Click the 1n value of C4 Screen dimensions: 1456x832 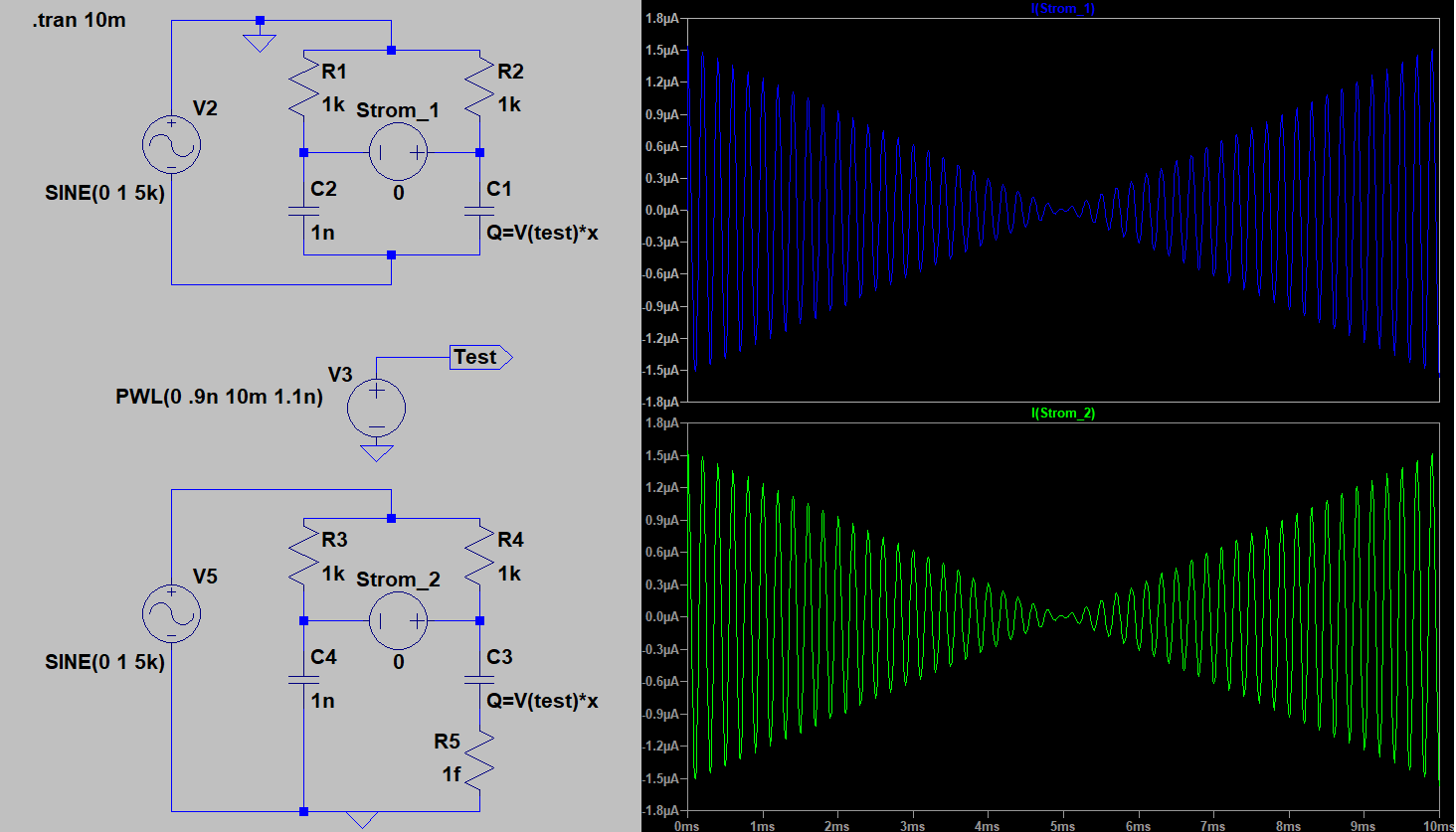(x=322, y=701)
